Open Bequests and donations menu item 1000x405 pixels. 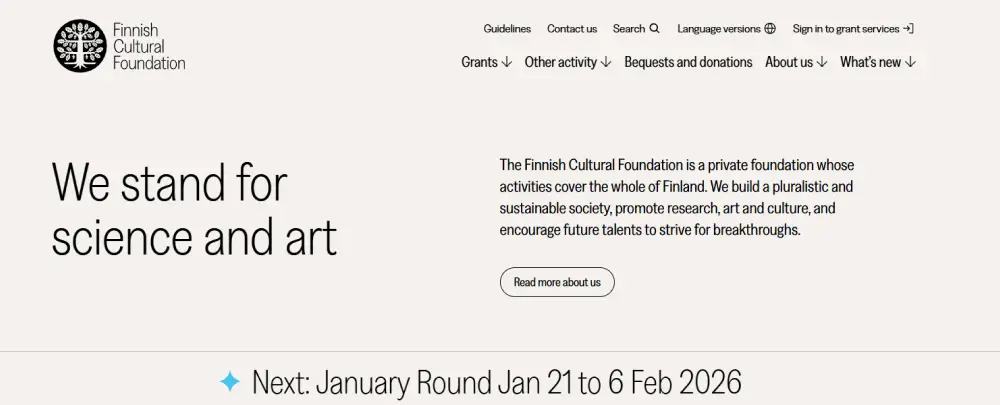(x=688, y=62)
